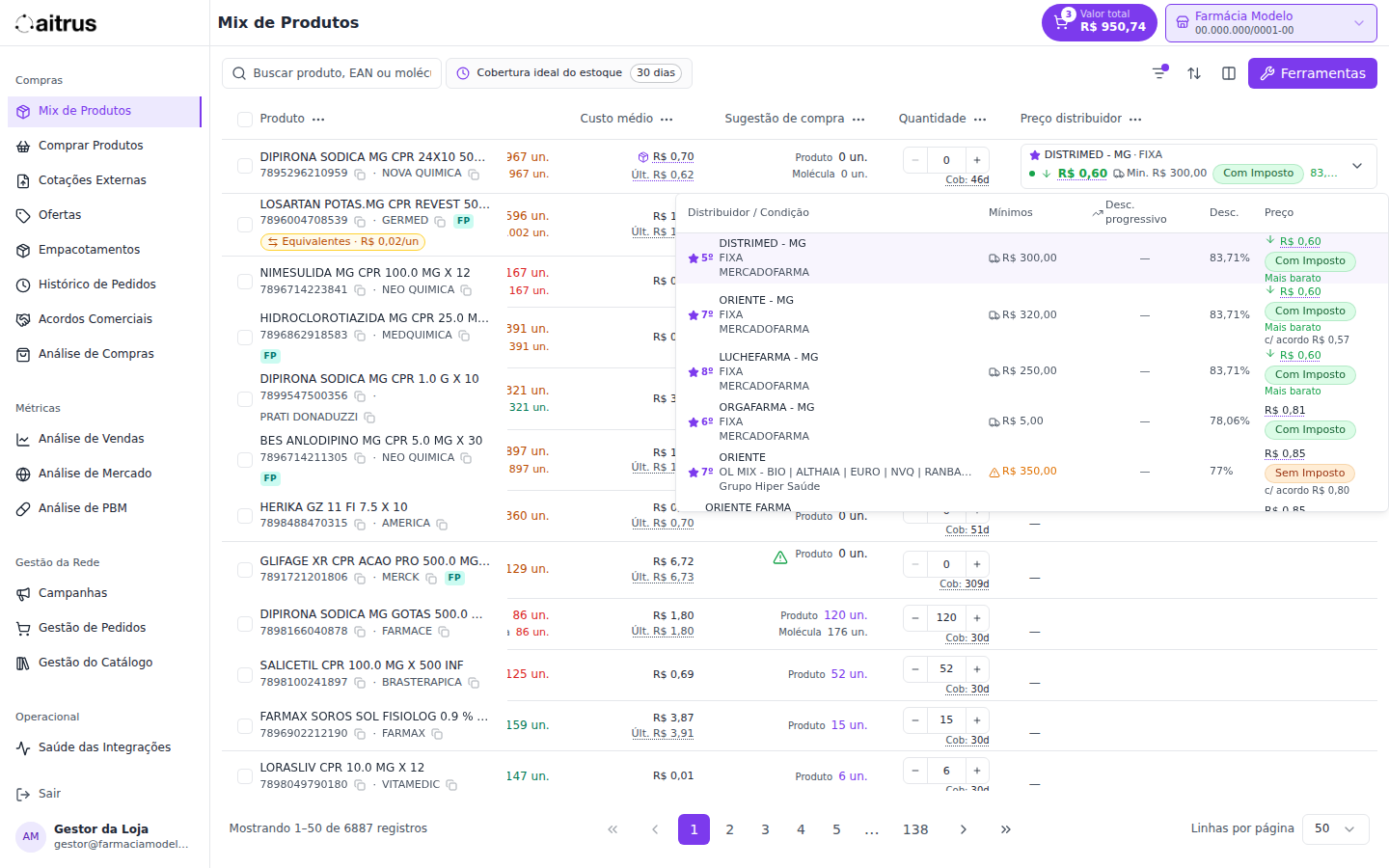This screenshot has width=1389, height=868.
Task: Copy the BRASTERAPICA manufacturer name
Action: (474, 683)
